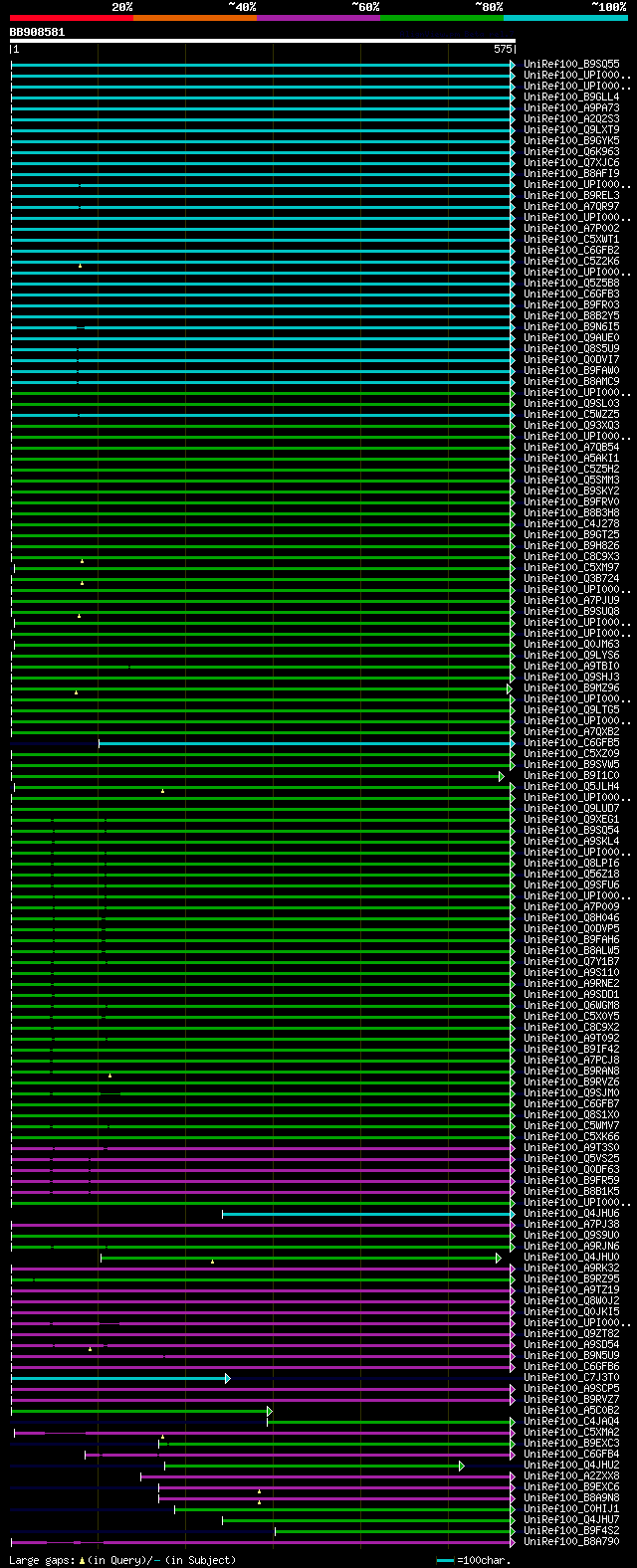Click the red 20% identity legend bar
Viewport: 637px width, 1568px height.
[72, 18]
